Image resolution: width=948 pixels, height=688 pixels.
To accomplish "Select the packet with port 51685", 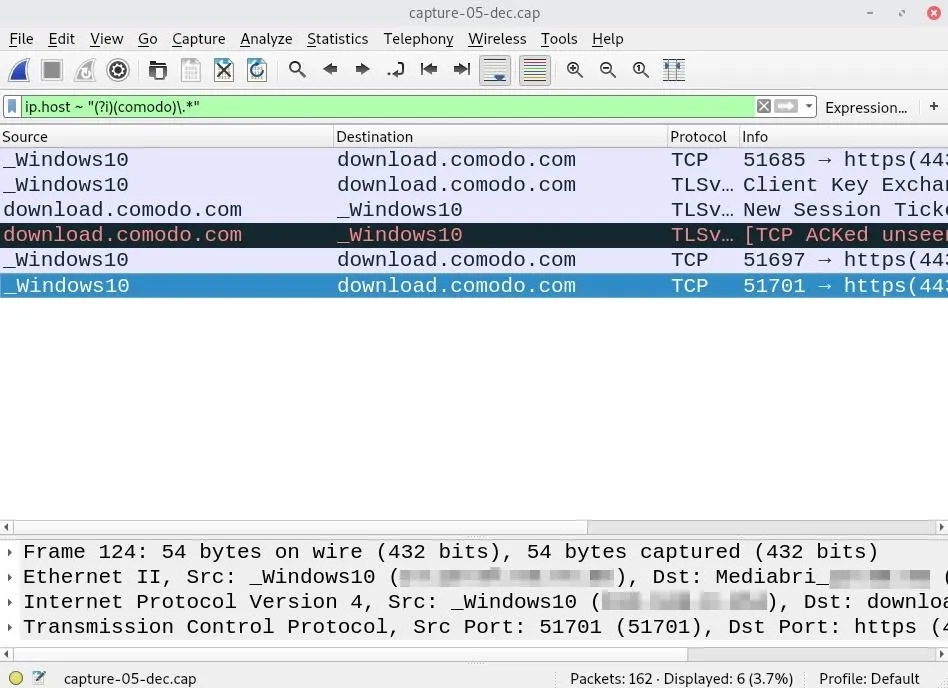I will coord(474,160).
